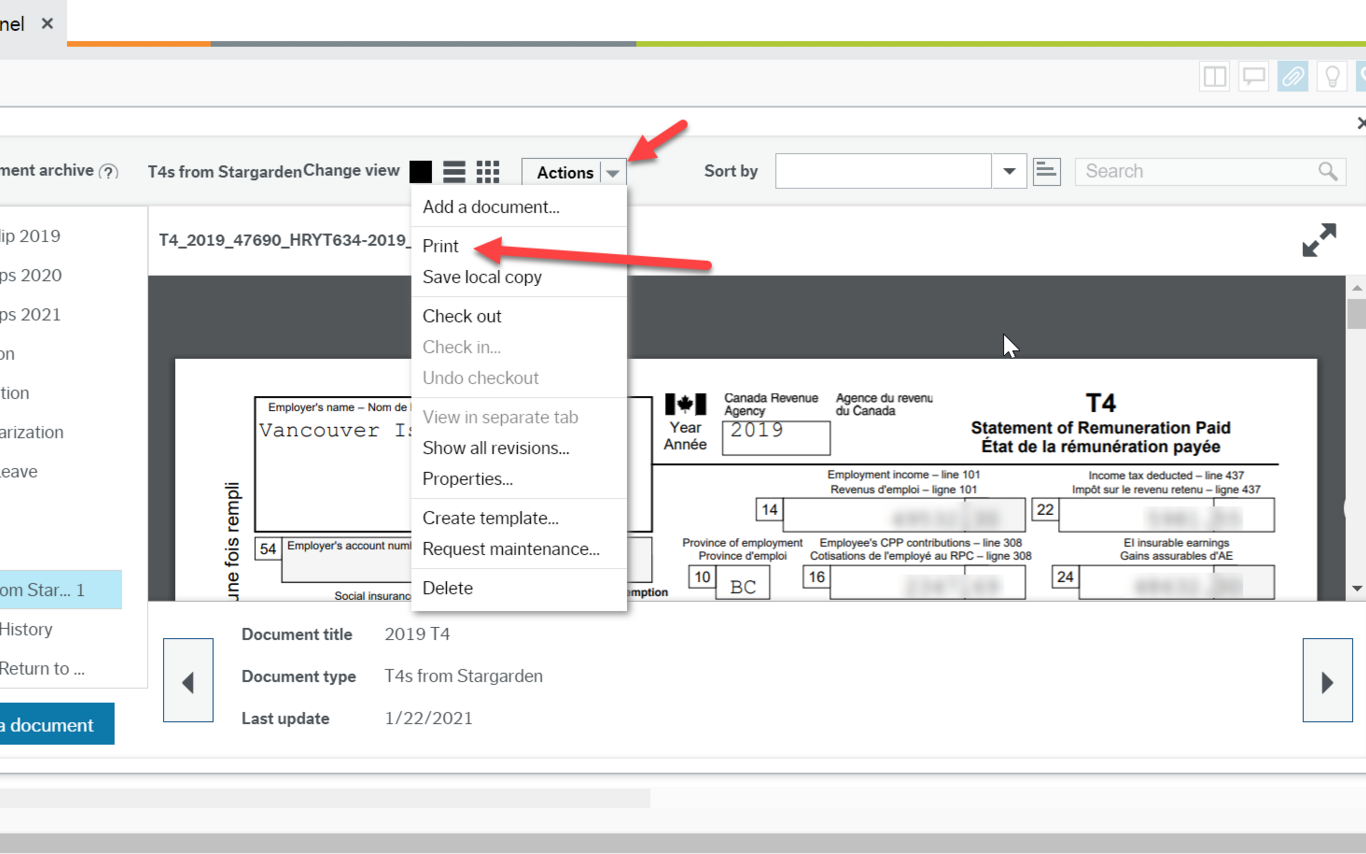Select Print from the Actions menu
This screenshot has height=854, width=1366.
[x=440, y=245]
